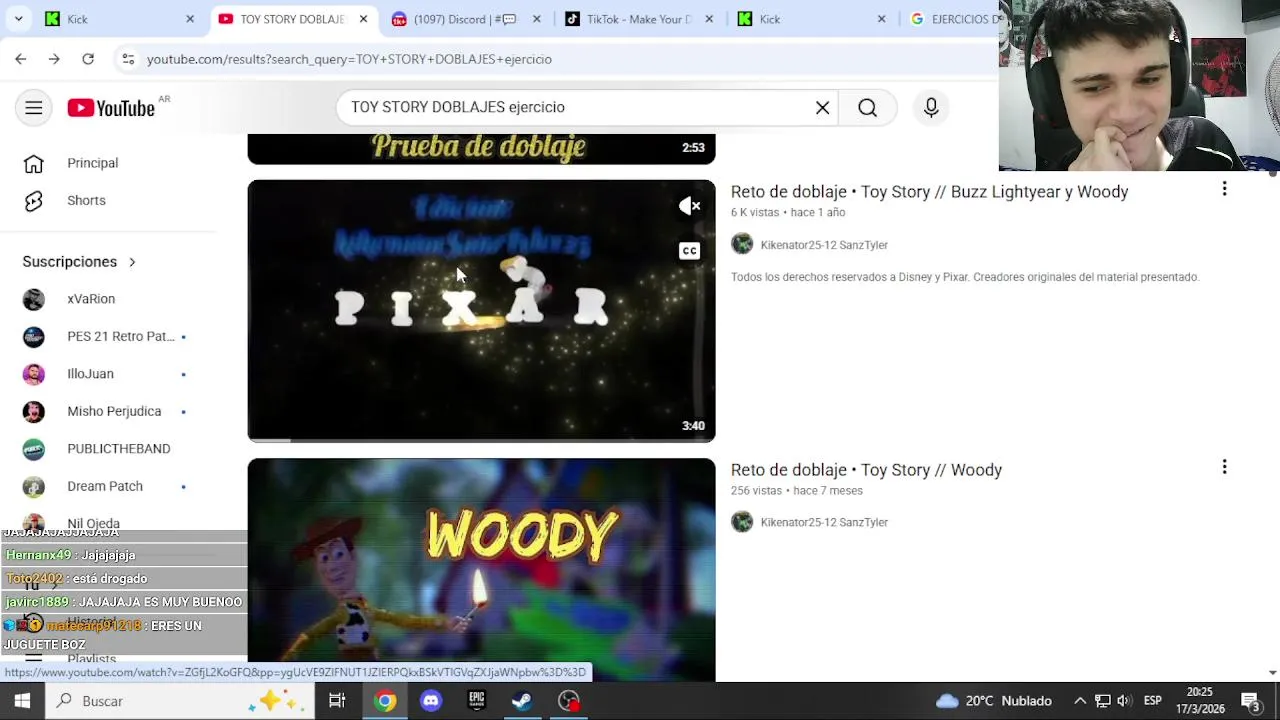
Task: Click channel avatar of Buzz Lightyear video
Action: 742,244
